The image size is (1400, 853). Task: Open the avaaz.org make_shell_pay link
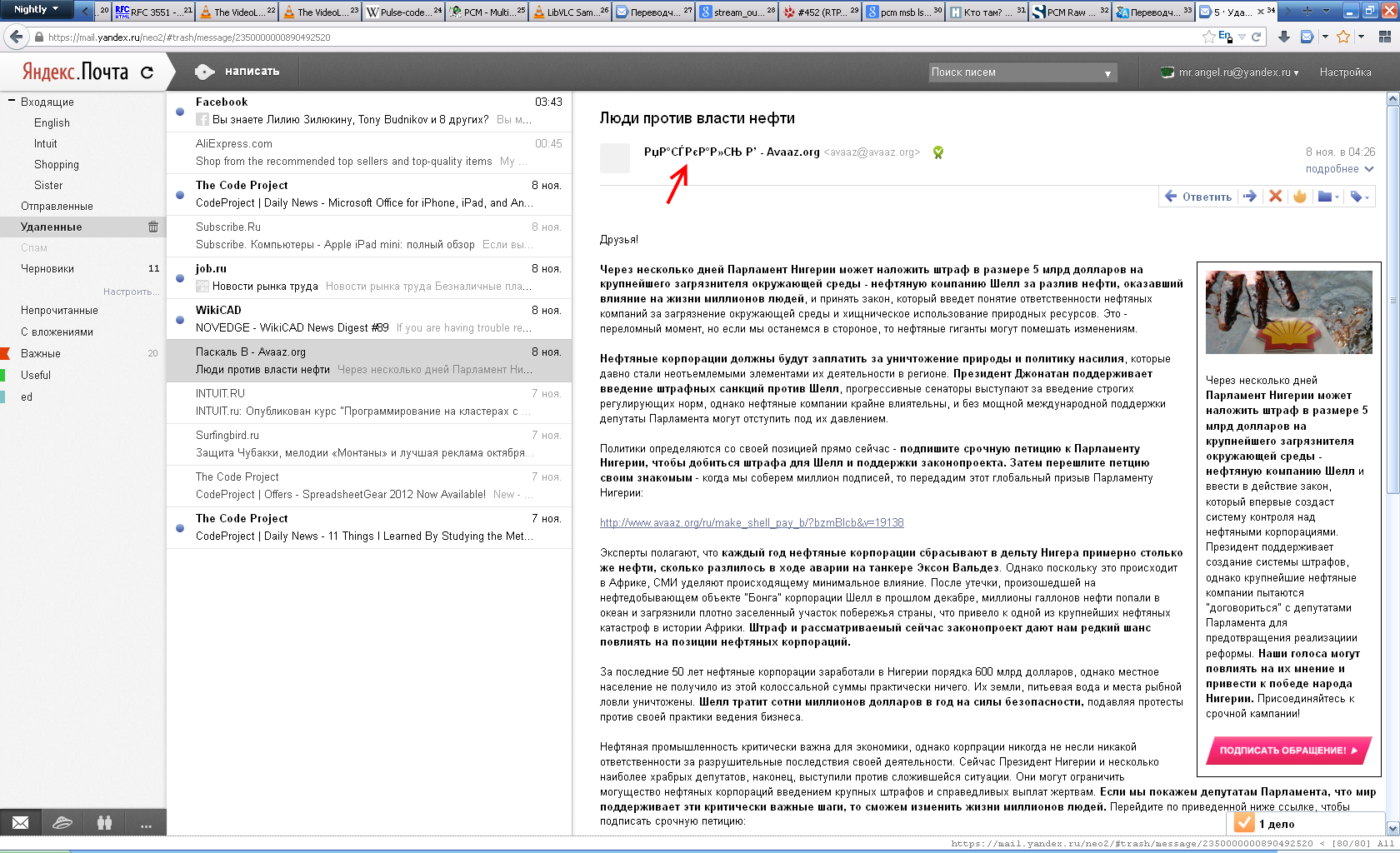coord(752,522)
